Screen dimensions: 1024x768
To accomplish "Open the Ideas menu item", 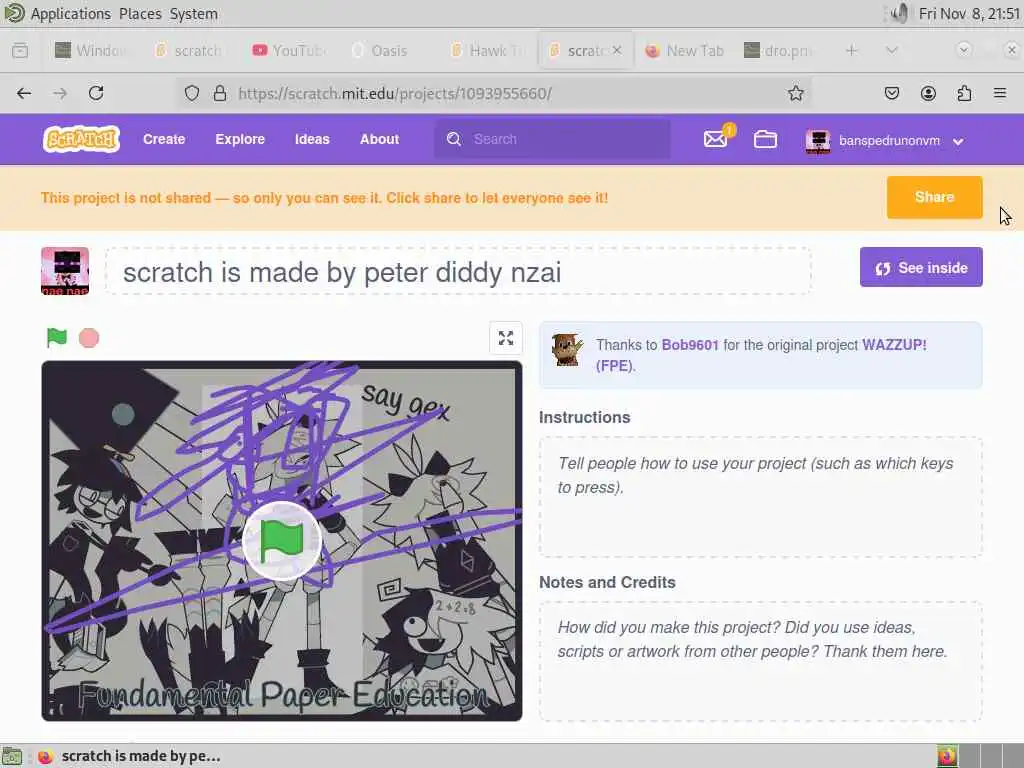I will [312, 139].
